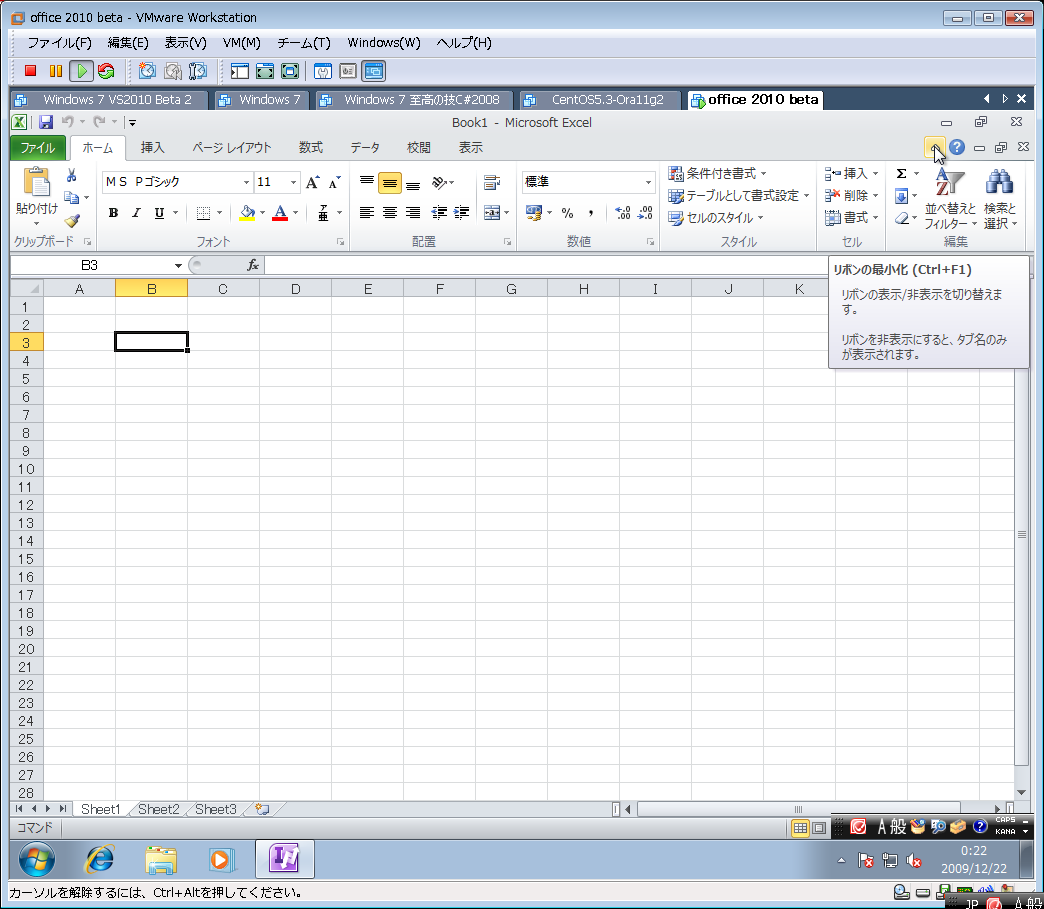Toggle italic formatting
The height and width of the screenshot is (909, 1044).
click(x=136, y=213)
